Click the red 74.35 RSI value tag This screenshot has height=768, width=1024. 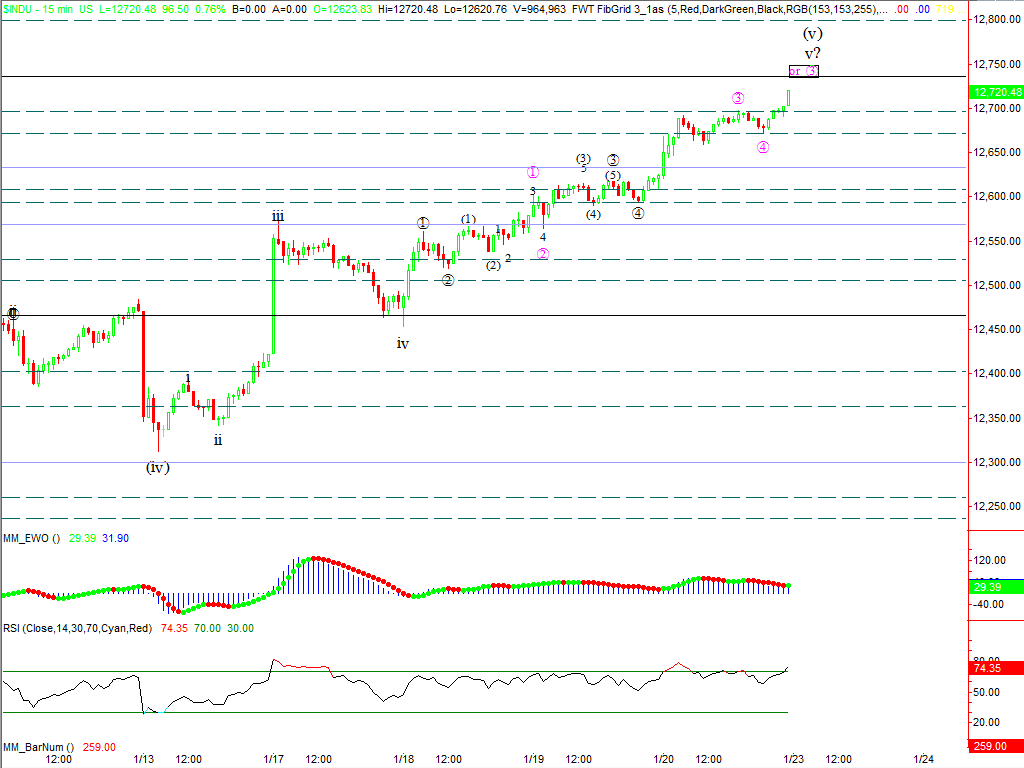tap(995, 668)
